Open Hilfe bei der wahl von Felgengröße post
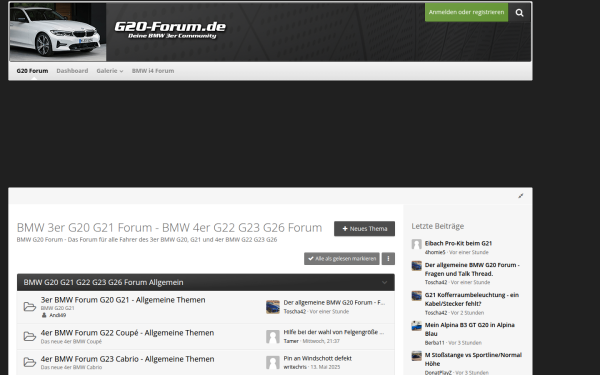Image resolution: width=600 pixels, height=375 pixels. click(x=334, y=332)
